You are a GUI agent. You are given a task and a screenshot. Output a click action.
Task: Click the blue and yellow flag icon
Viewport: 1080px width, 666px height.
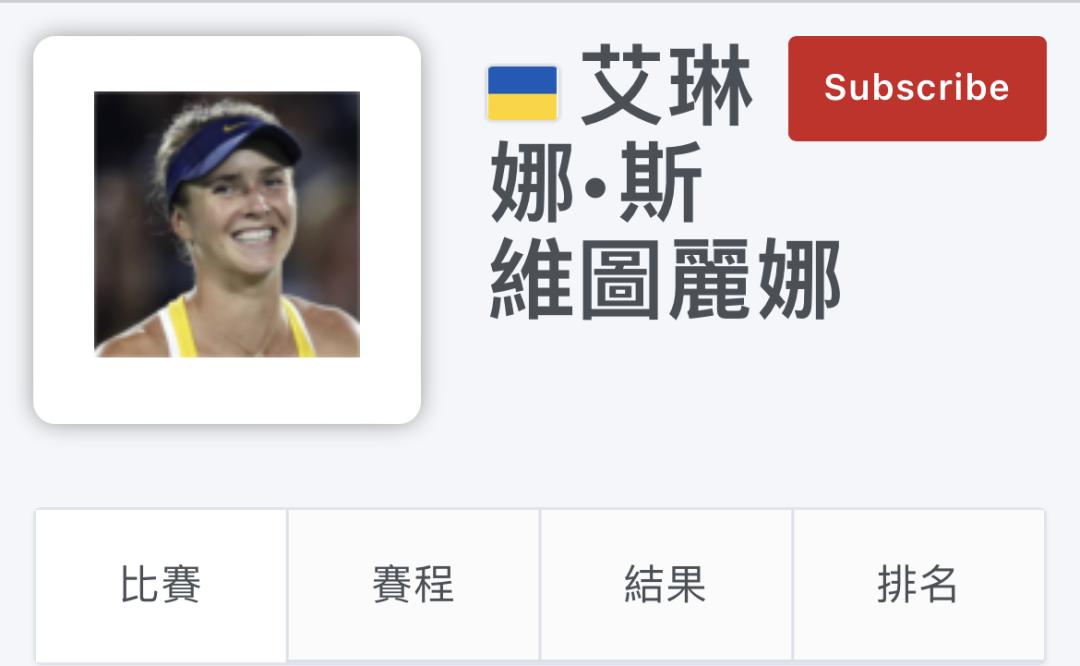tap(522, 93)
